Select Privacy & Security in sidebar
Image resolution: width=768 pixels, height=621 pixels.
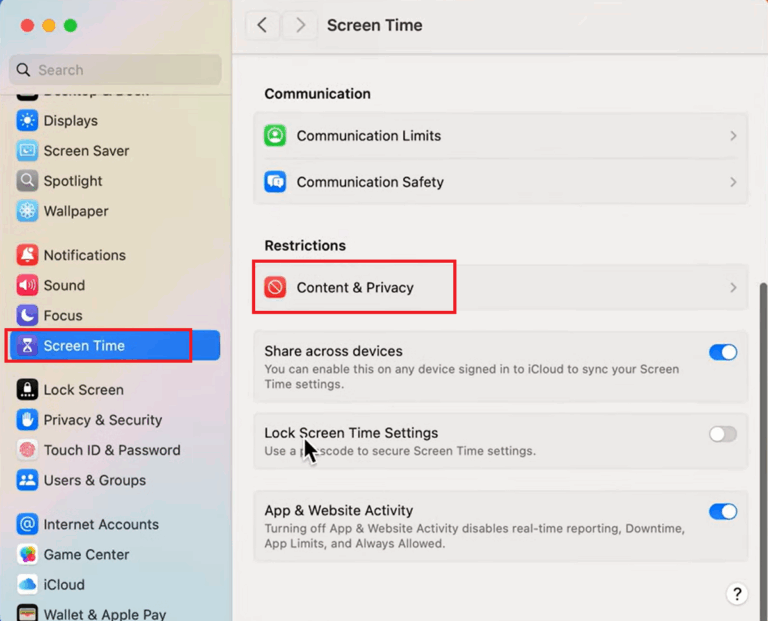[102, 420]
